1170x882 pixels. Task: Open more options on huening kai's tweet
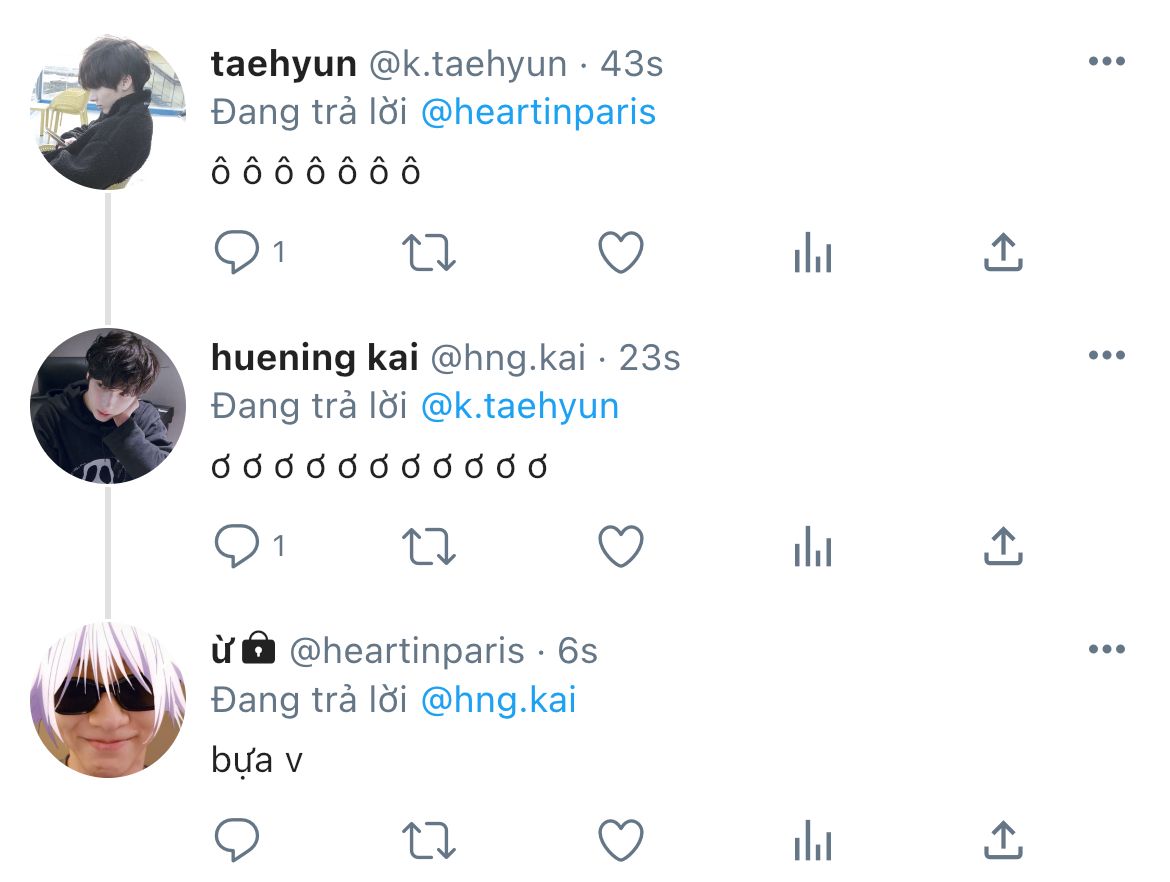pos(1106,356)
